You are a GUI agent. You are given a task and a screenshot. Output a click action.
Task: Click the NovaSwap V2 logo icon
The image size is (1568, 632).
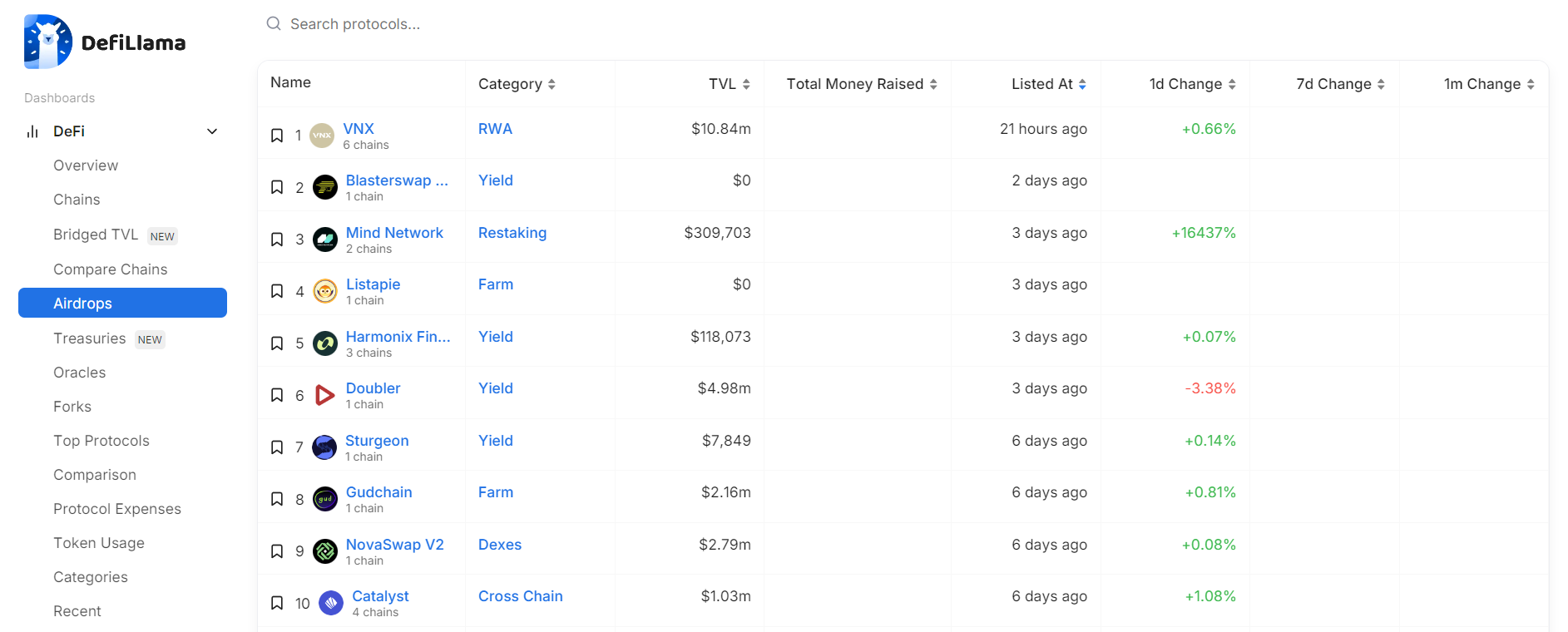pyautogui.click(x=325, y=551)
